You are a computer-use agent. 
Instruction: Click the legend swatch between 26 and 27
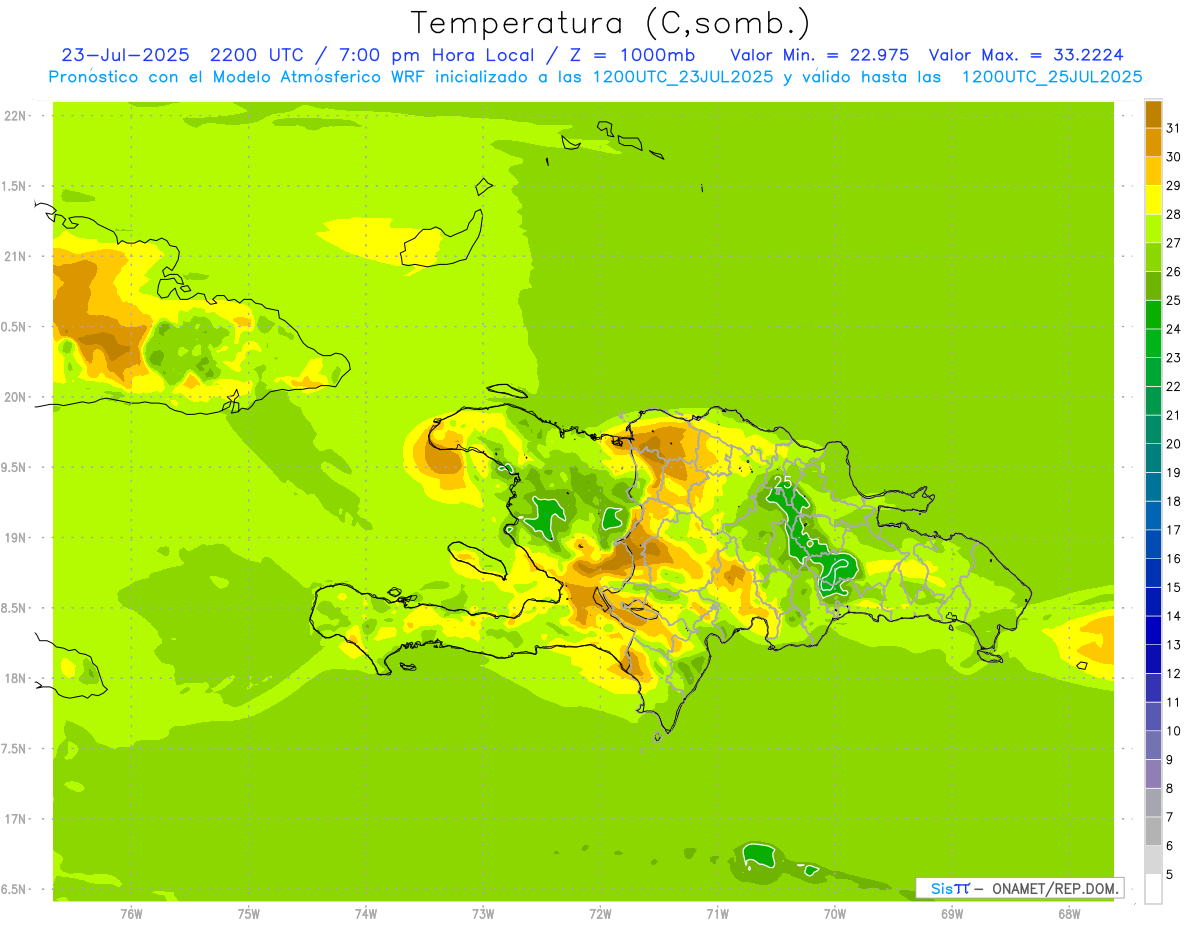tap(1153, 257)
